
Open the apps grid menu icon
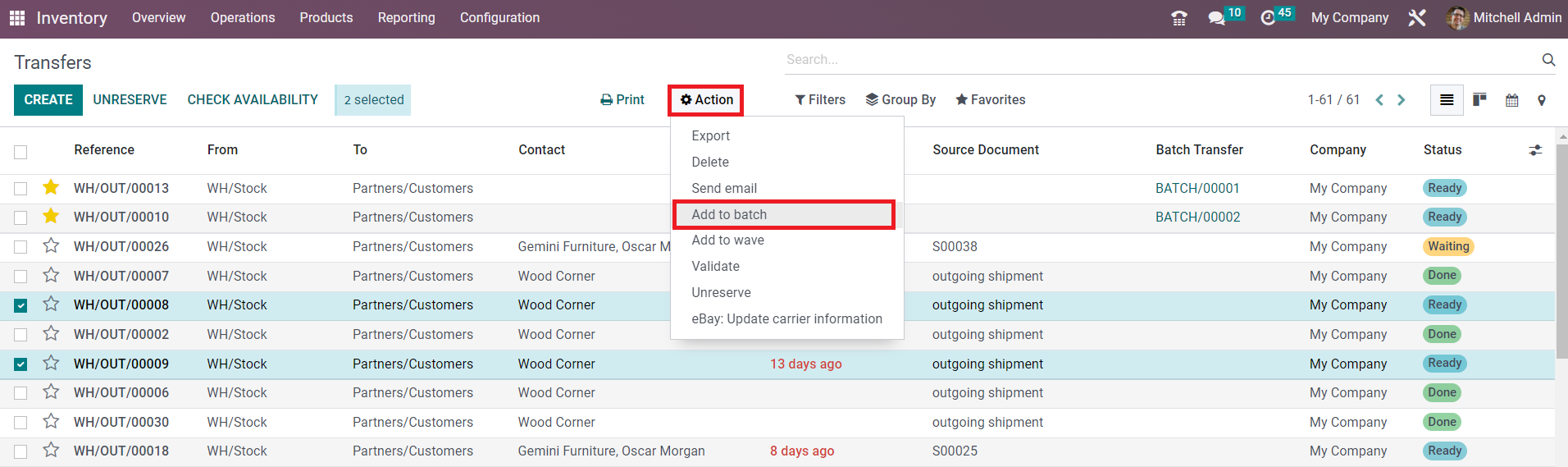coord(17,18)
